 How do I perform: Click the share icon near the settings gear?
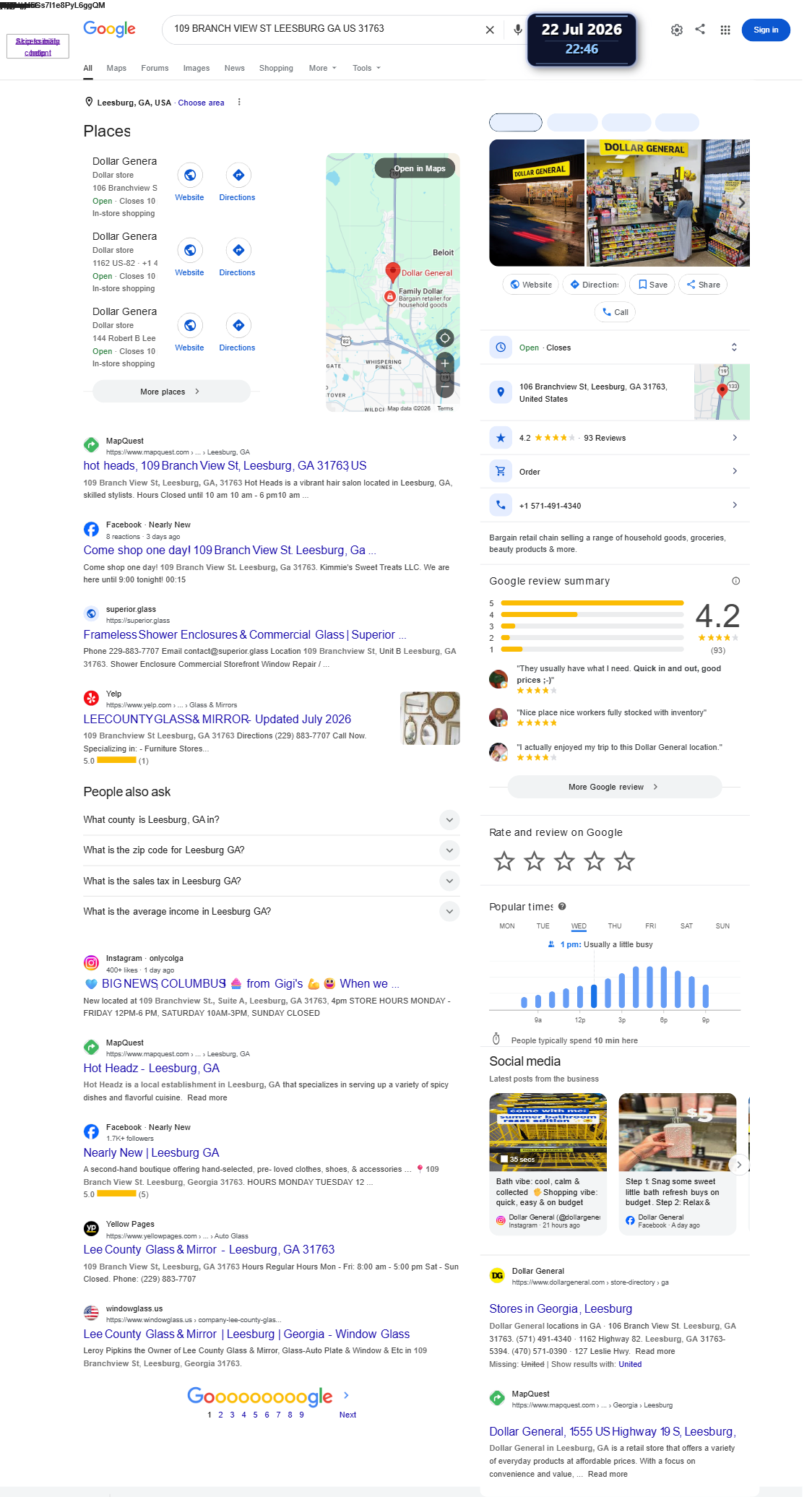click(700, 29)
